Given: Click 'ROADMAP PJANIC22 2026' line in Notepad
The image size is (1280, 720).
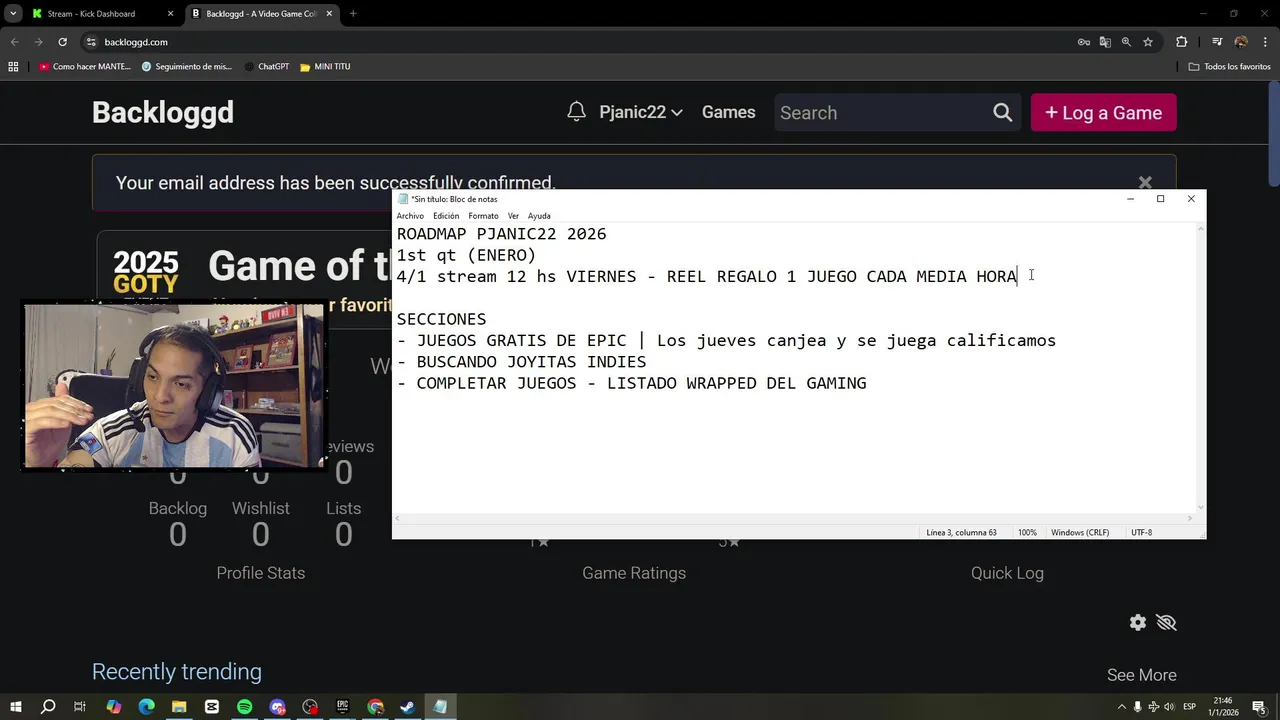Looking at the screenshot, I should click(x=501, y=234).
